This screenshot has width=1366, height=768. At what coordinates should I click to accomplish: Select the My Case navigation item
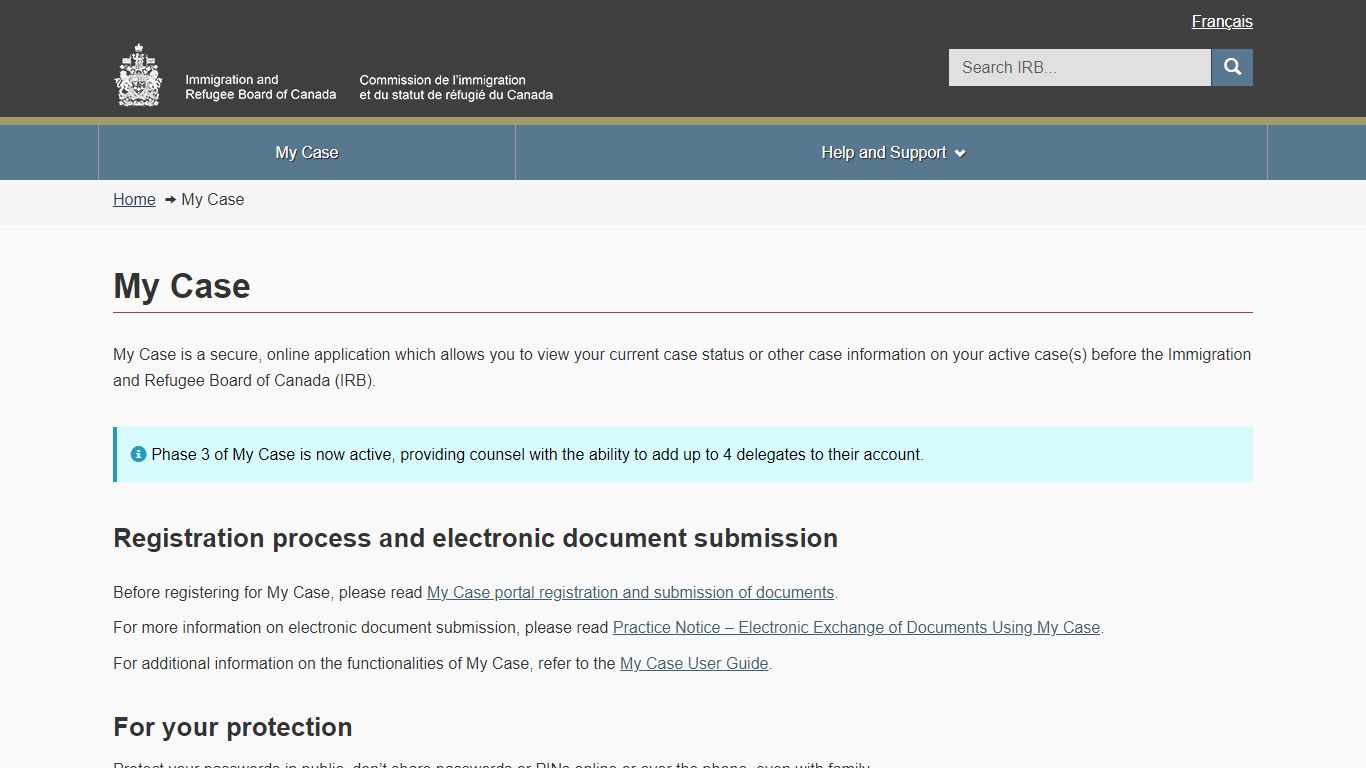[306, 152]
